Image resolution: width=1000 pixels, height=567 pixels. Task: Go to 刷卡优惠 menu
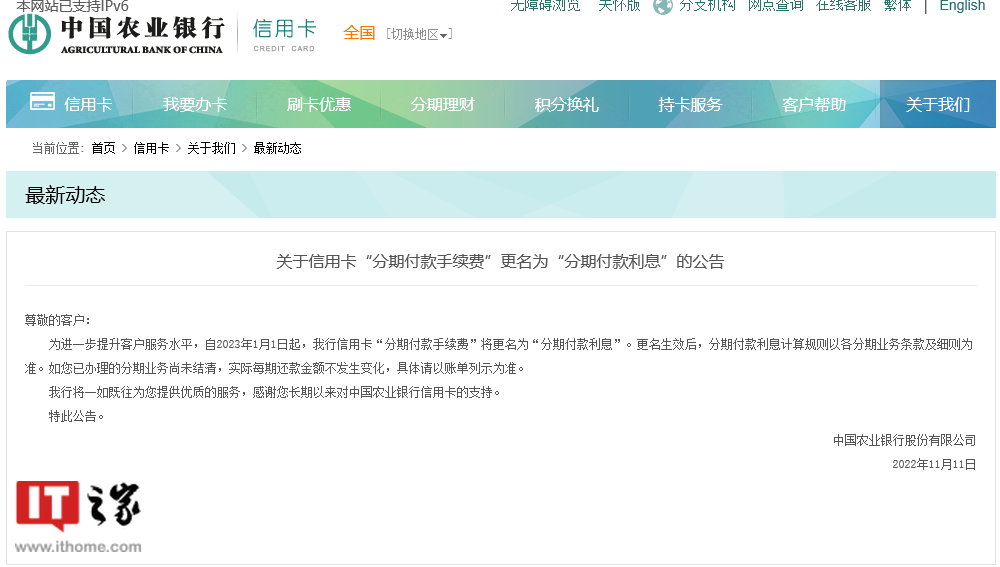(318, 104)
